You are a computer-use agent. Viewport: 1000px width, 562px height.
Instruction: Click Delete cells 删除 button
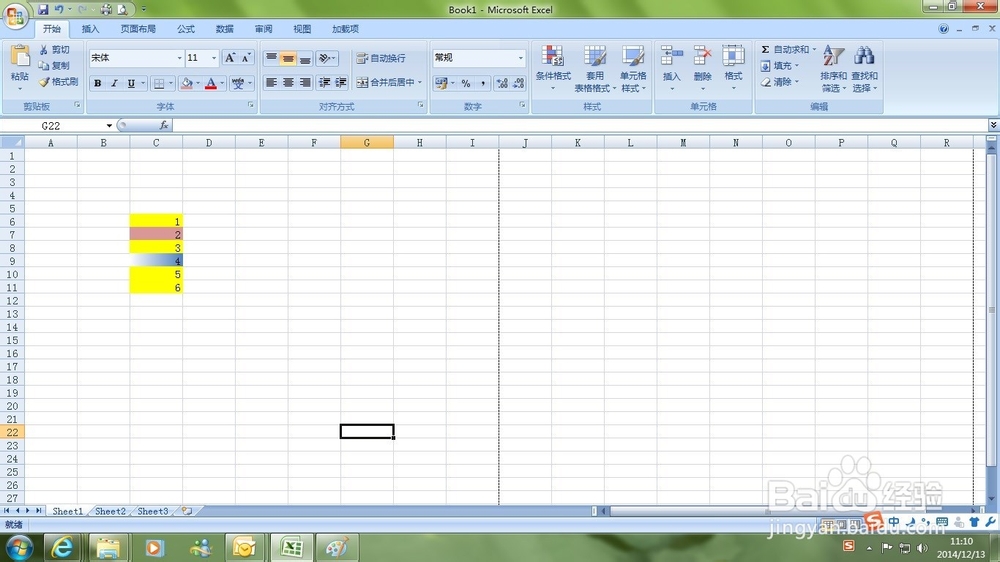click(x=702, y=68)
